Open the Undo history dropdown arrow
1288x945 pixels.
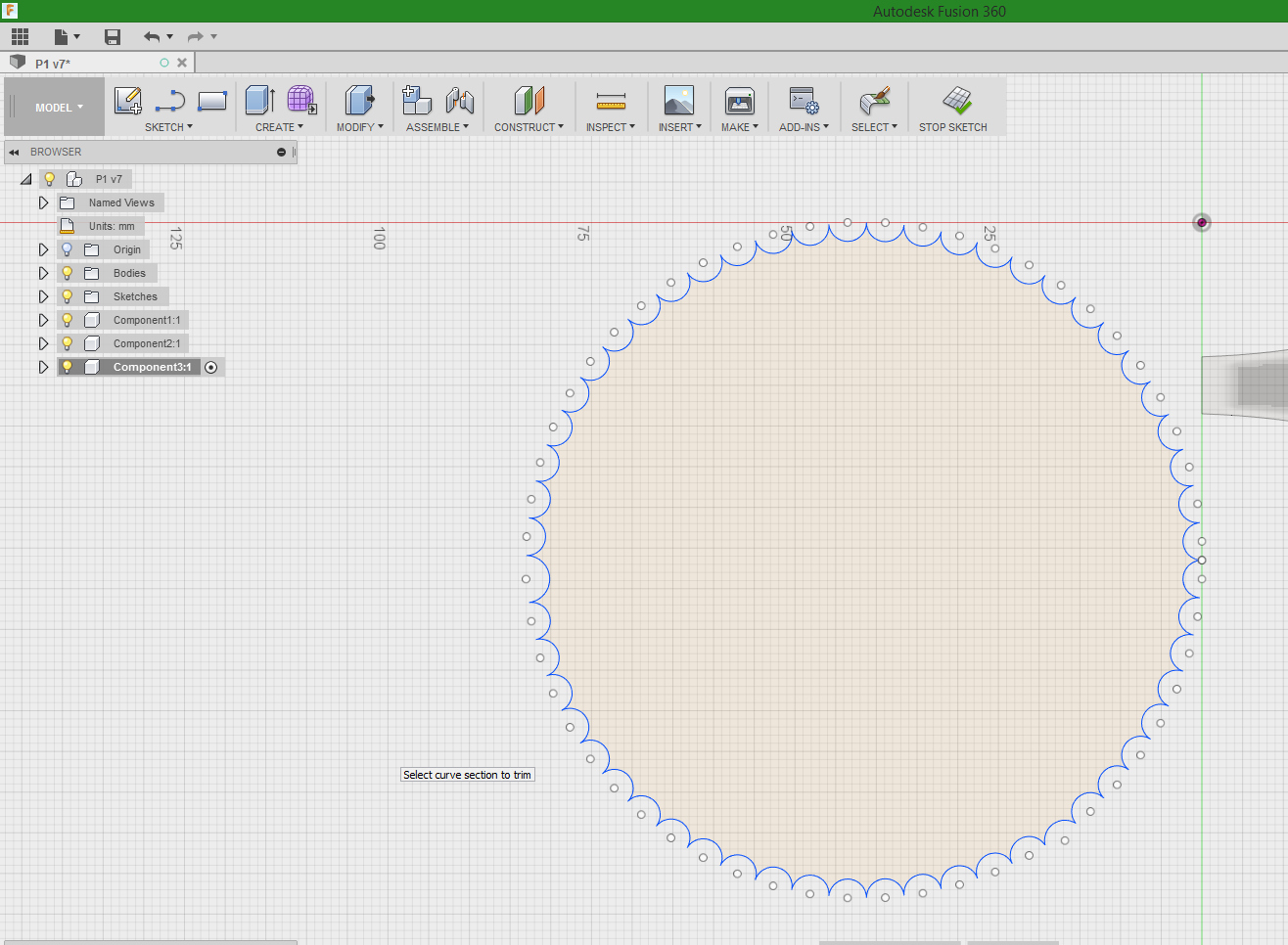[x=170, y=37]
